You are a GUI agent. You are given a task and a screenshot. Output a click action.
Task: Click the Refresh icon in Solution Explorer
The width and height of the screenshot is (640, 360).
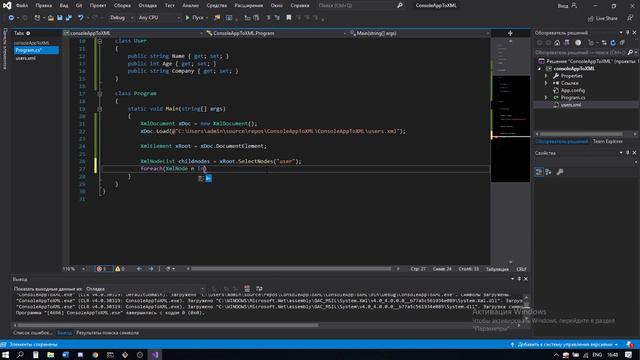[x=613, y=42]
